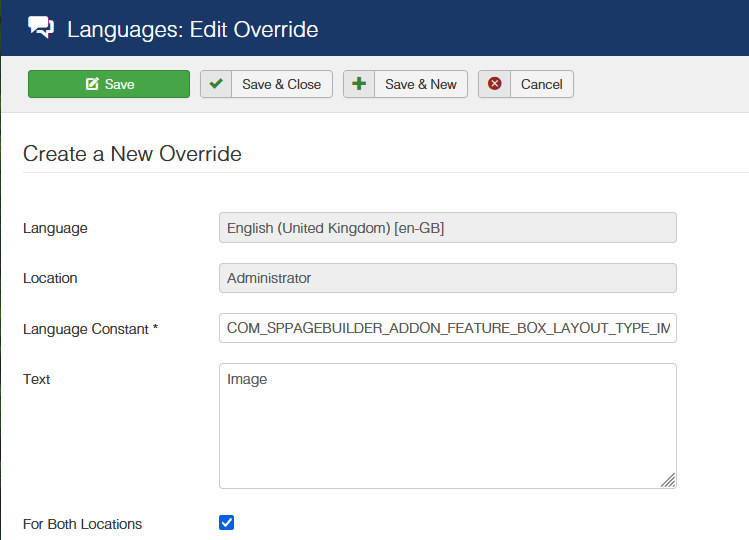Click the Languages speech bubble icon
749x540 pixels.
coord(41,28)
